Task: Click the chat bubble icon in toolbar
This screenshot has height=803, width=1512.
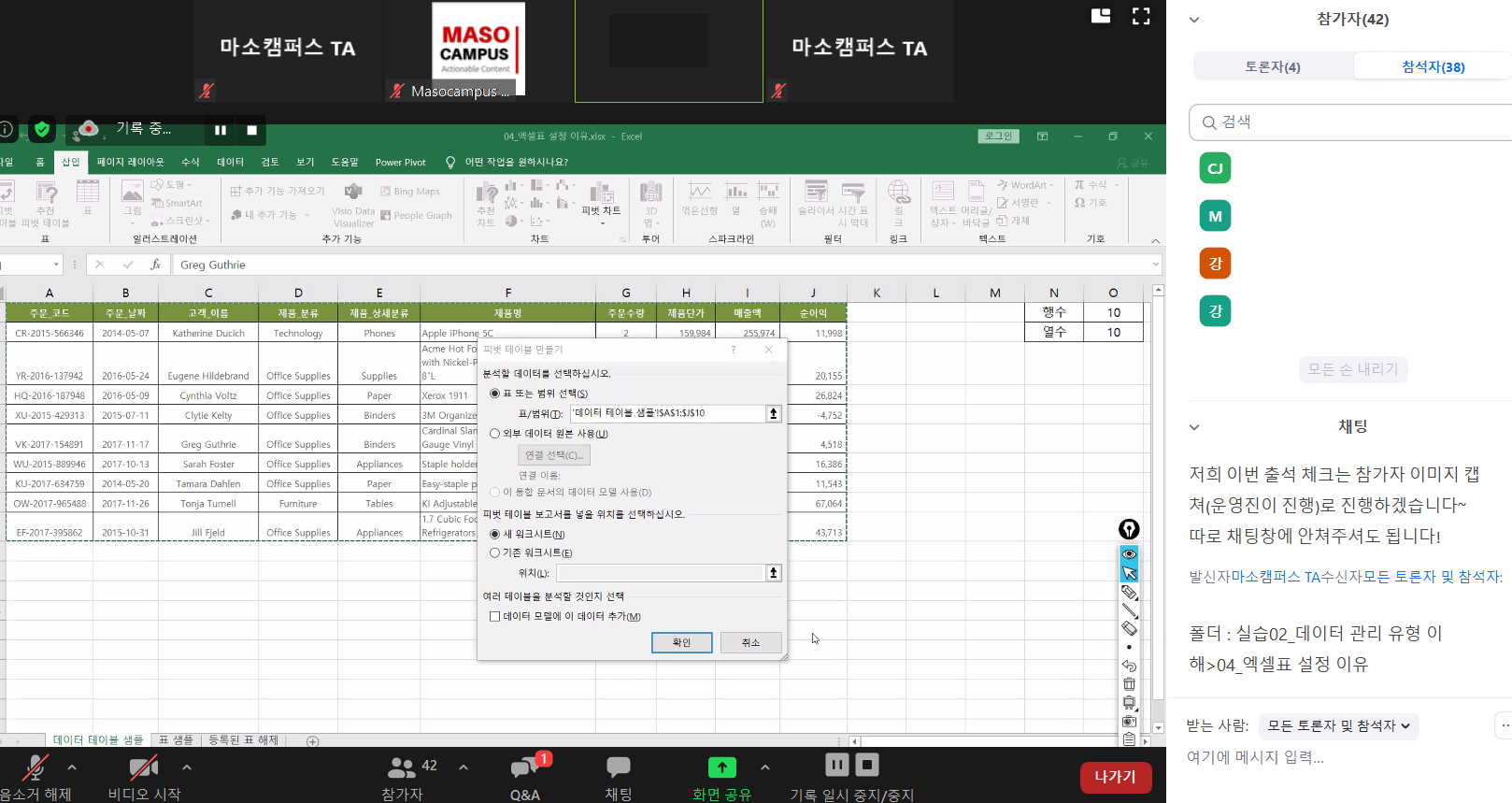Action: point(618,767)
